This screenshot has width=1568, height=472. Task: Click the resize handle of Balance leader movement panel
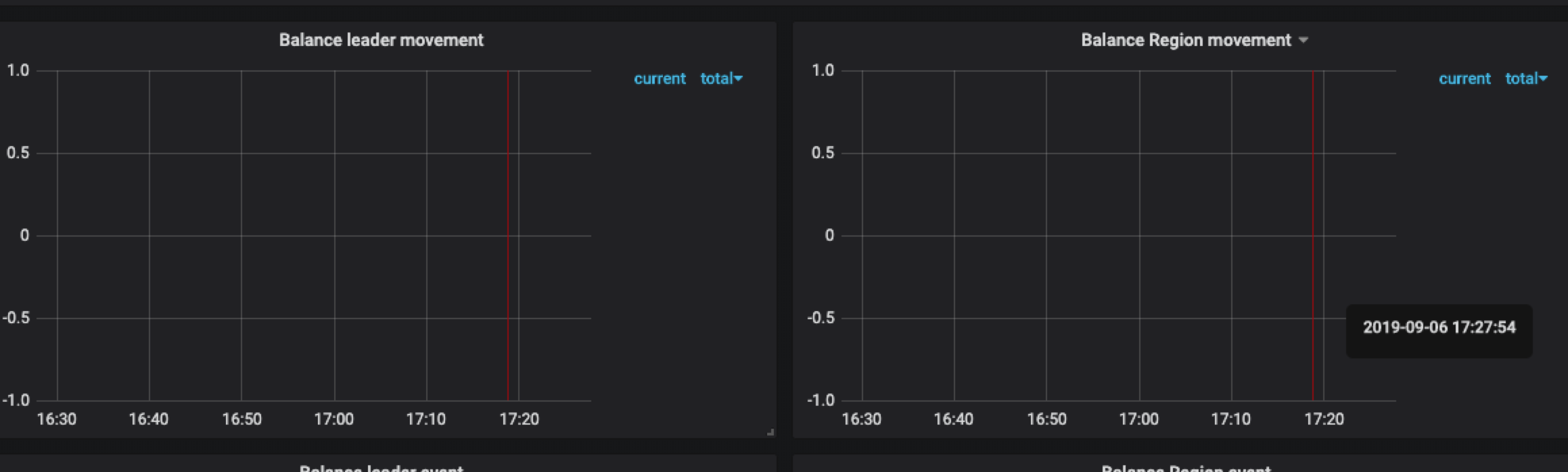[x=770, y=432]
